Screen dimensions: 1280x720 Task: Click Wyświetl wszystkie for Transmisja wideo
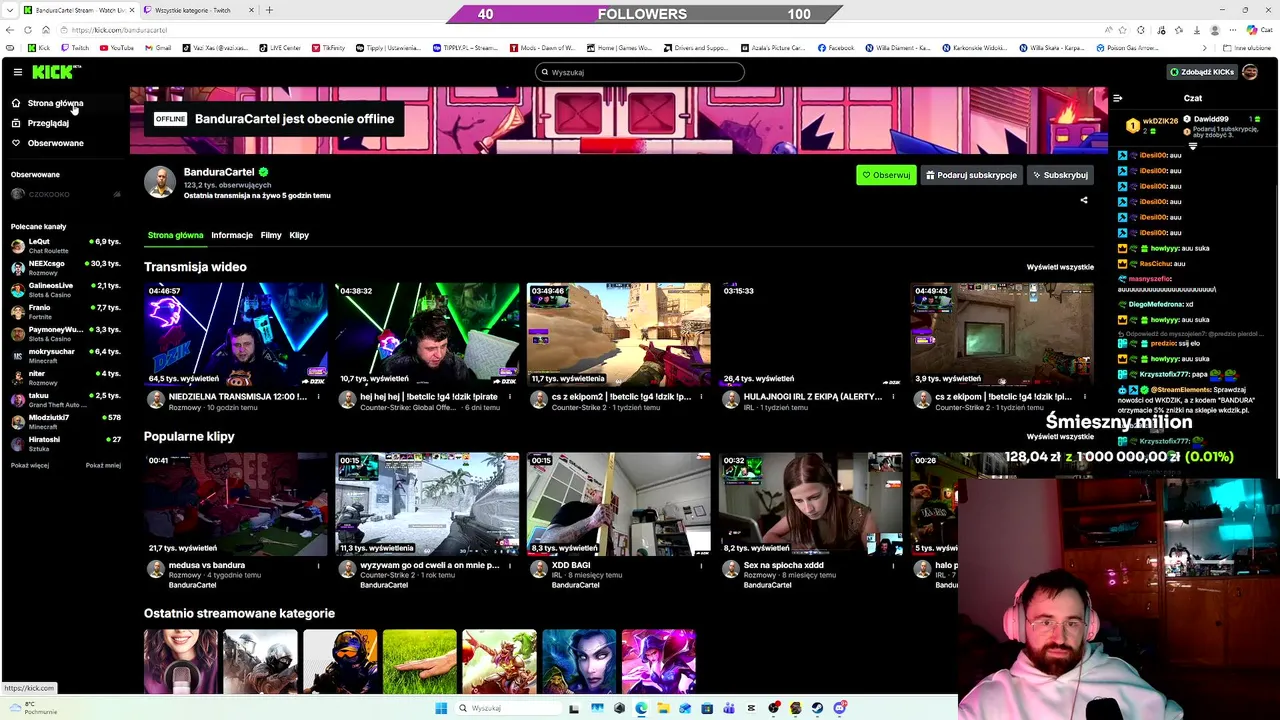pyautogui.click(x=1060, y=267)
